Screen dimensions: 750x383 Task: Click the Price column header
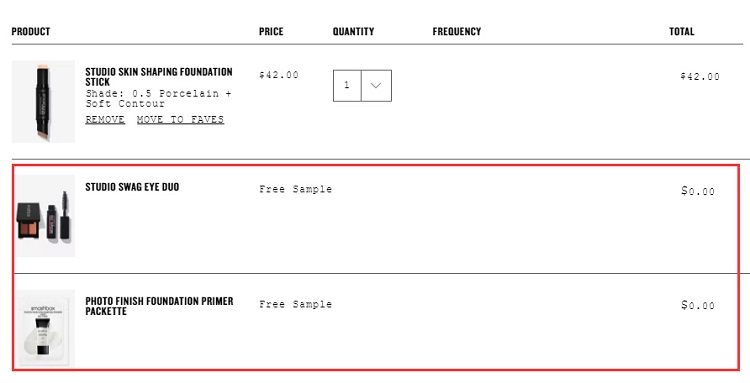(271, 32)
